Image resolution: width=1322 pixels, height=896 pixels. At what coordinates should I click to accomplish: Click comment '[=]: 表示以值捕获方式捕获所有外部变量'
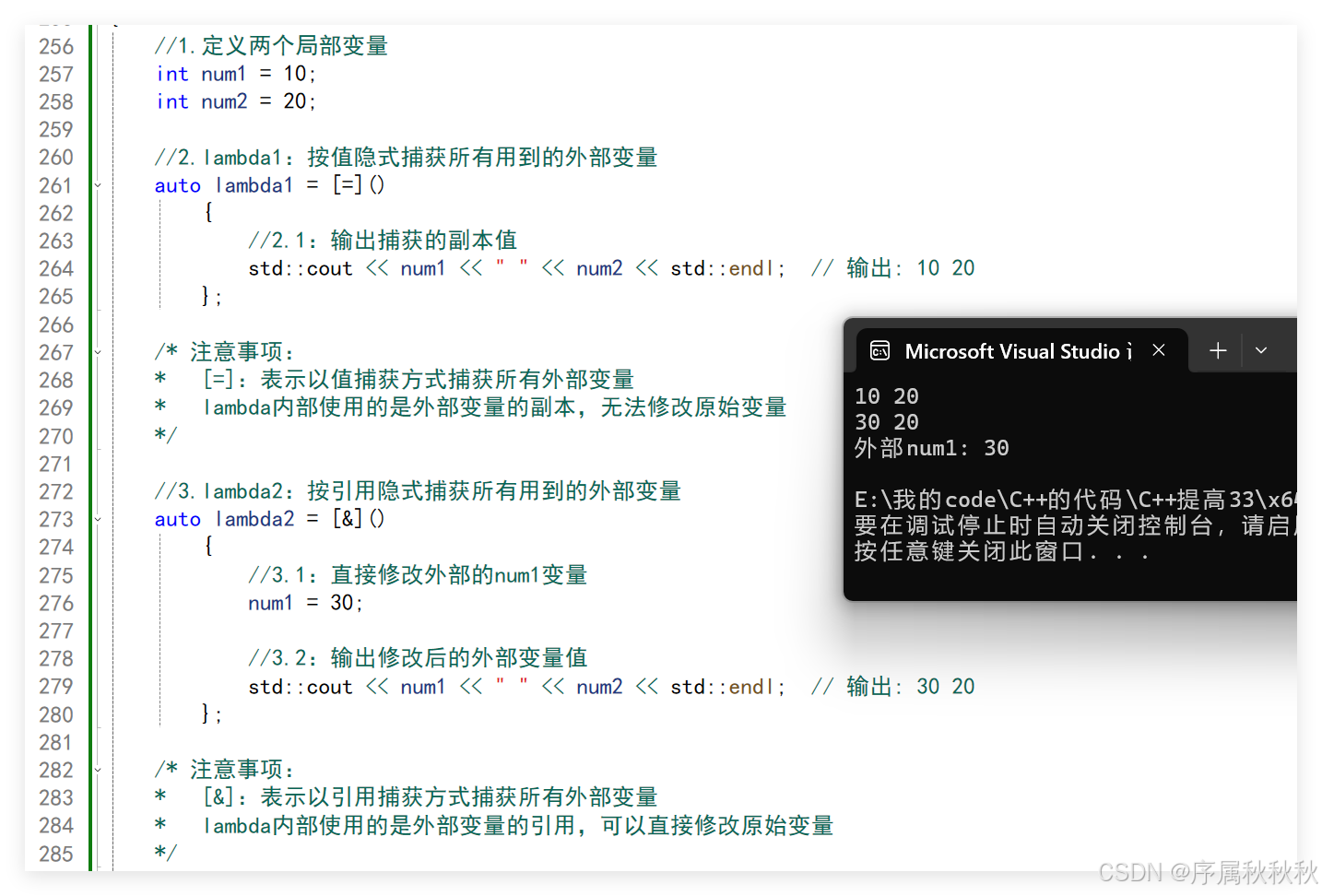tap(419, 380)
